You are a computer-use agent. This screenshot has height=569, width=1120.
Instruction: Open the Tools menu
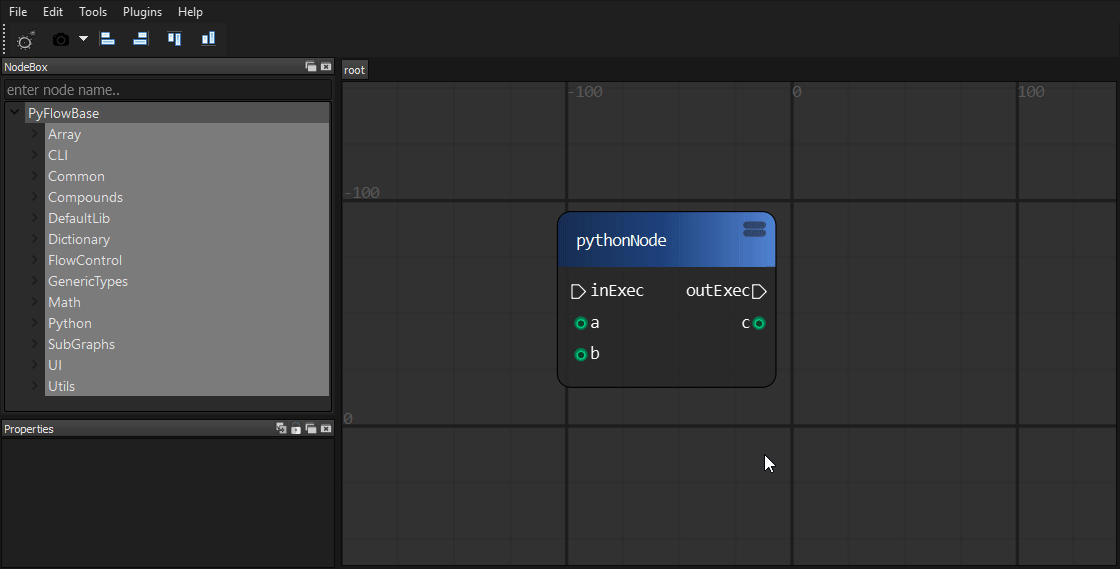[93, 11]
